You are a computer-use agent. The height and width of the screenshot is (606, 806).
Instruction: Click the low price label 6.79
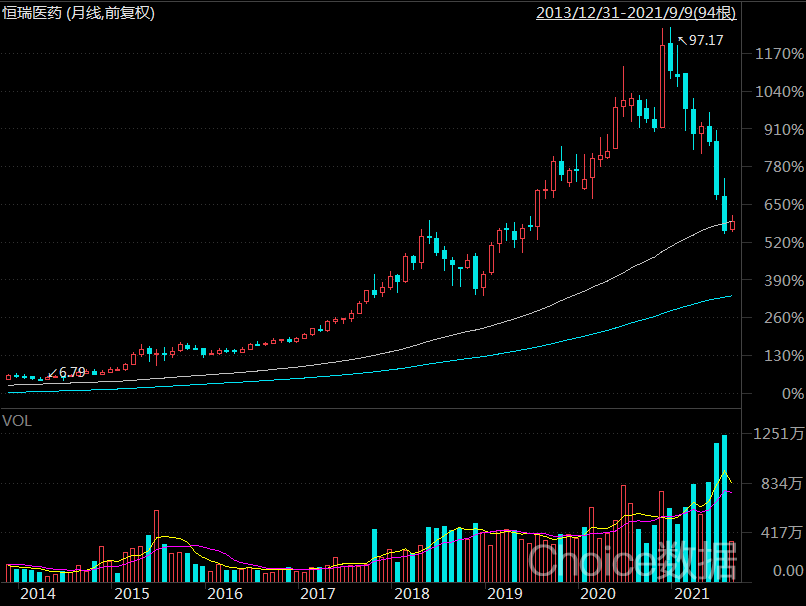tap(72, 372)
